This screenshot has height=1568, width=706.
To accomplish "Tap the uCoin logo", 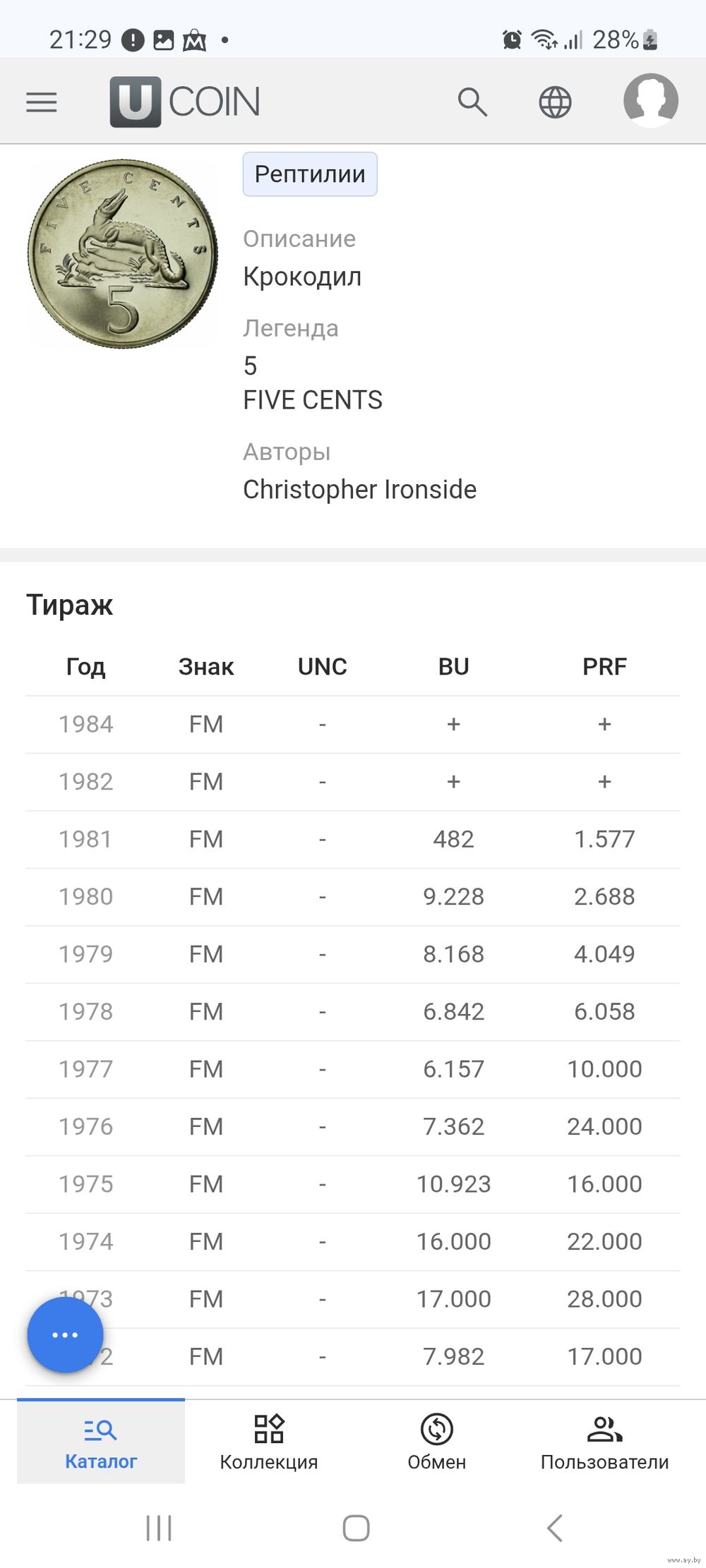I will pos(185,102).
